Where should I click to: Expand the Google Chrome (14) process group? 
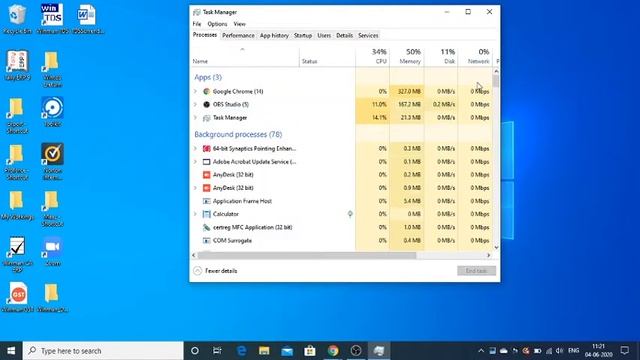point(195,91)
